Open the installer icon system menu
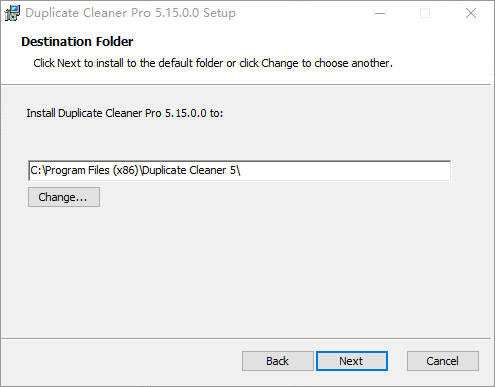The image size is (495, 387). tap(12, 13)
